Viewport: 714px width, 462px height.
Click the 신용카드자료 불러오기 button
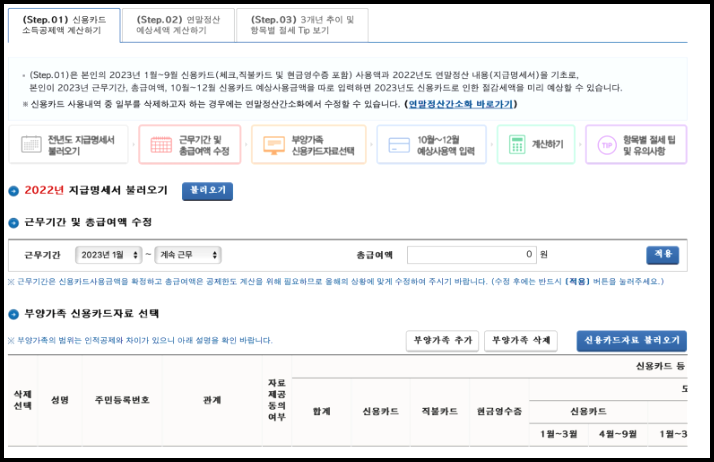click(632, 340)
